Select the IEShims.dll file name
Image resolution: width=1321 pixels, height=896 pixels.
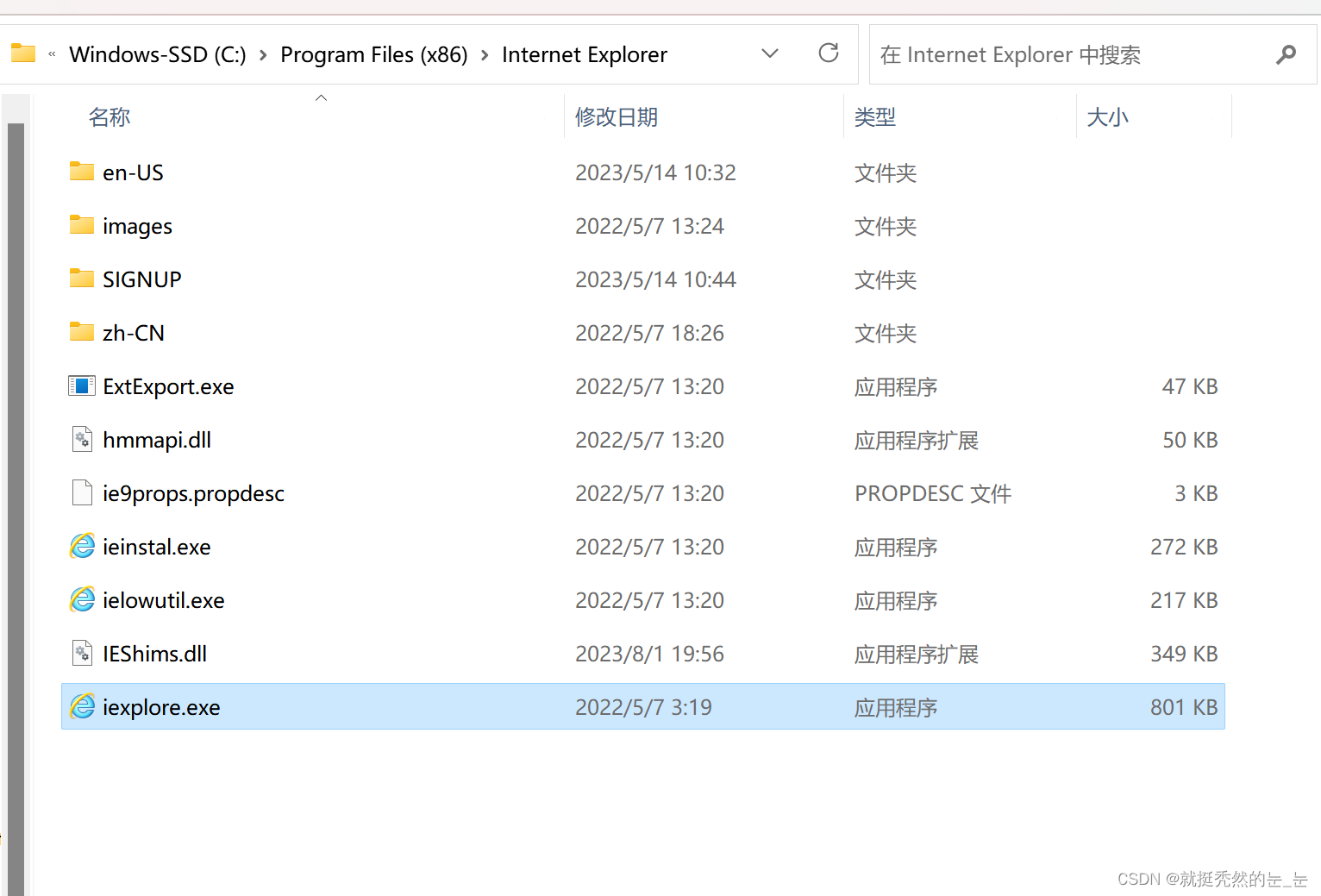click(155, 654)
